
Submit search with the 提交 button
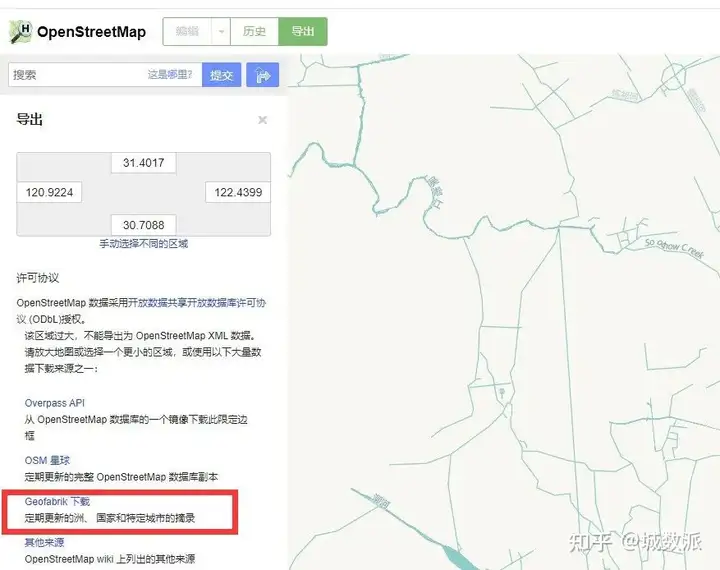click(x=221, y=75)
